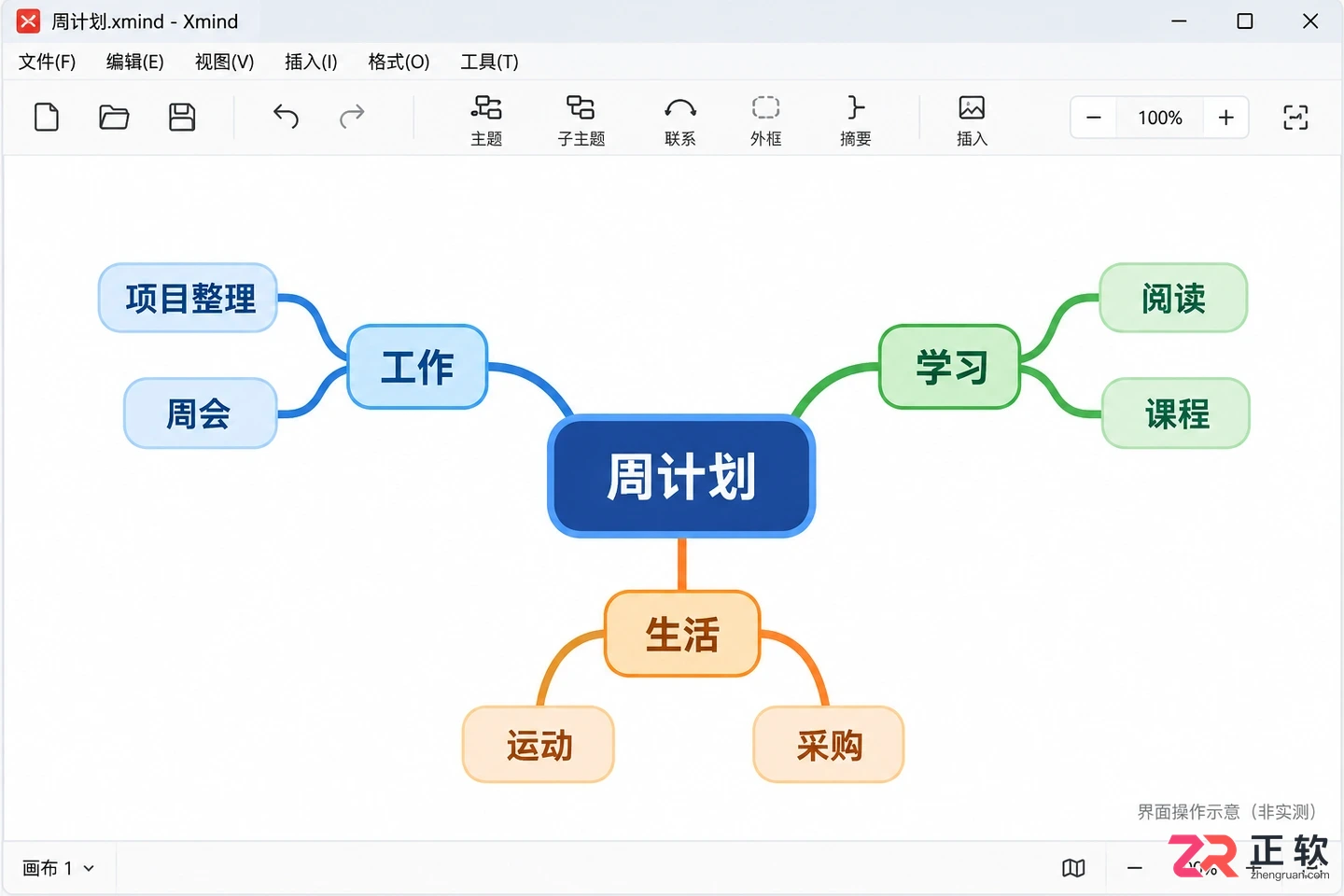
Task: Select the 周会 subtopic
Action: 200,413
